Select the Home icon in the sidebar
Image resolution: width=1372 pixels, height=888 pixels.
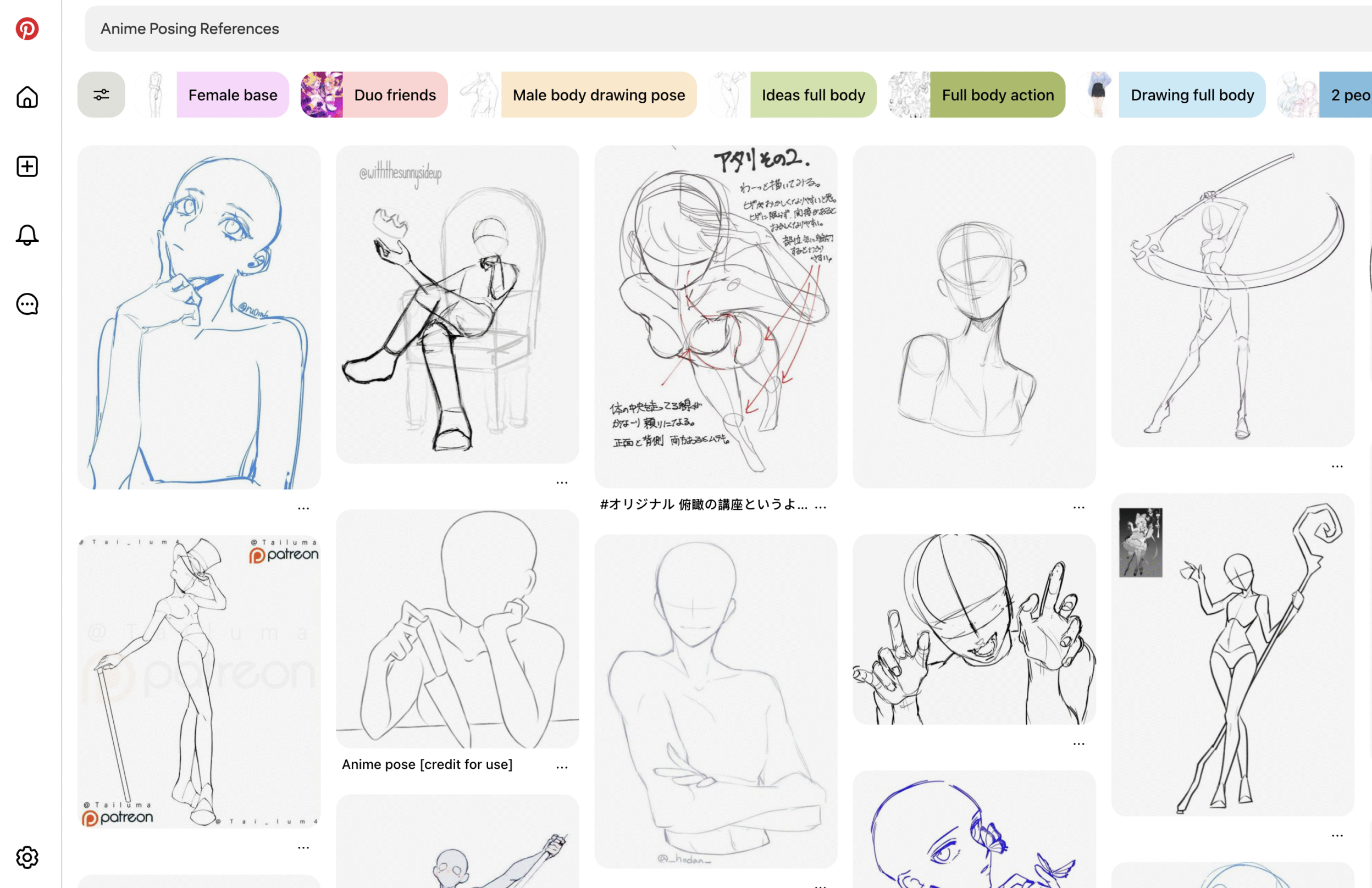[26, 97]
